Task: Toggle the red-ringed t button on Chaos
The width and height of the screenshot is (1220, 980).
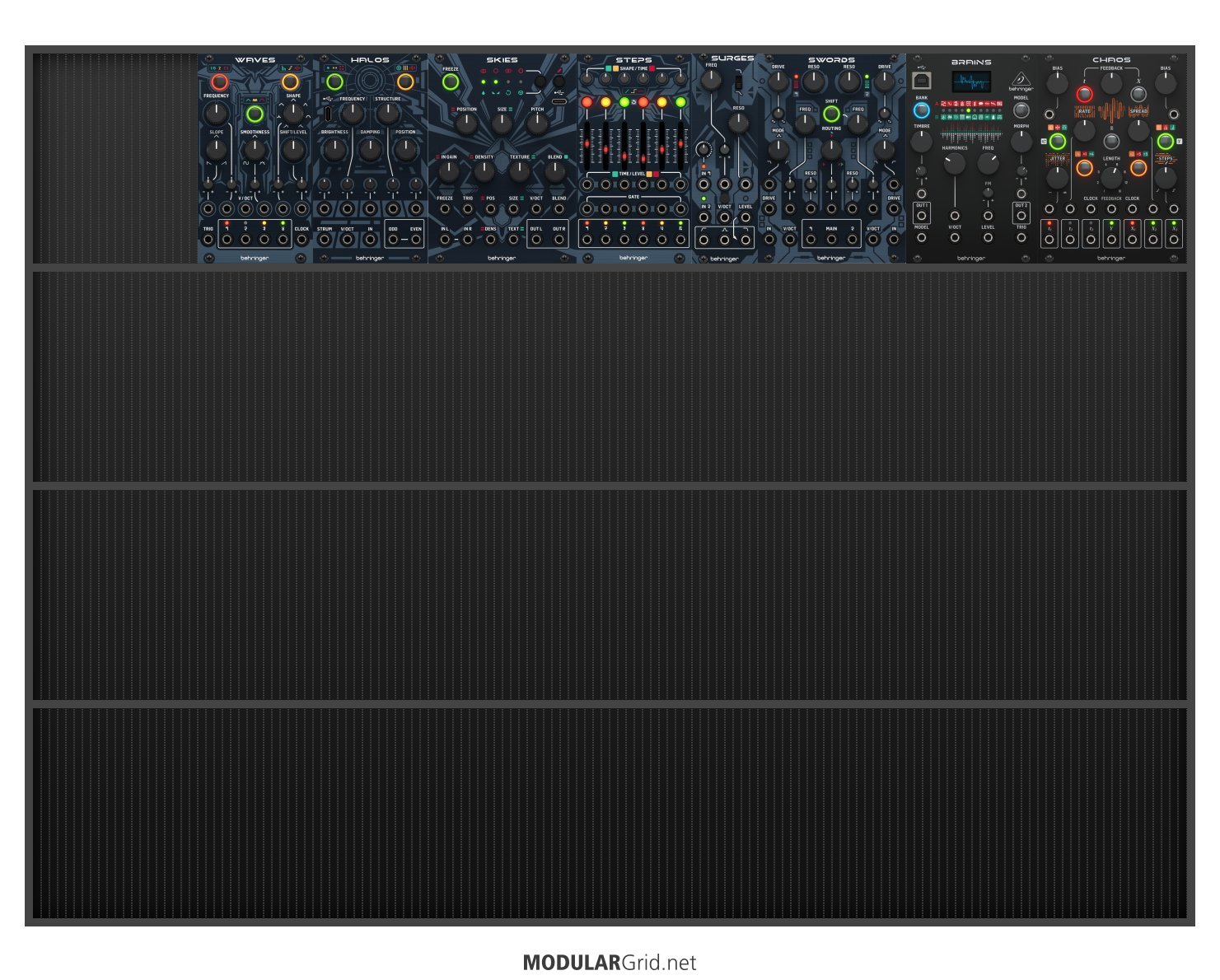Action: (x=1084, y=94)
